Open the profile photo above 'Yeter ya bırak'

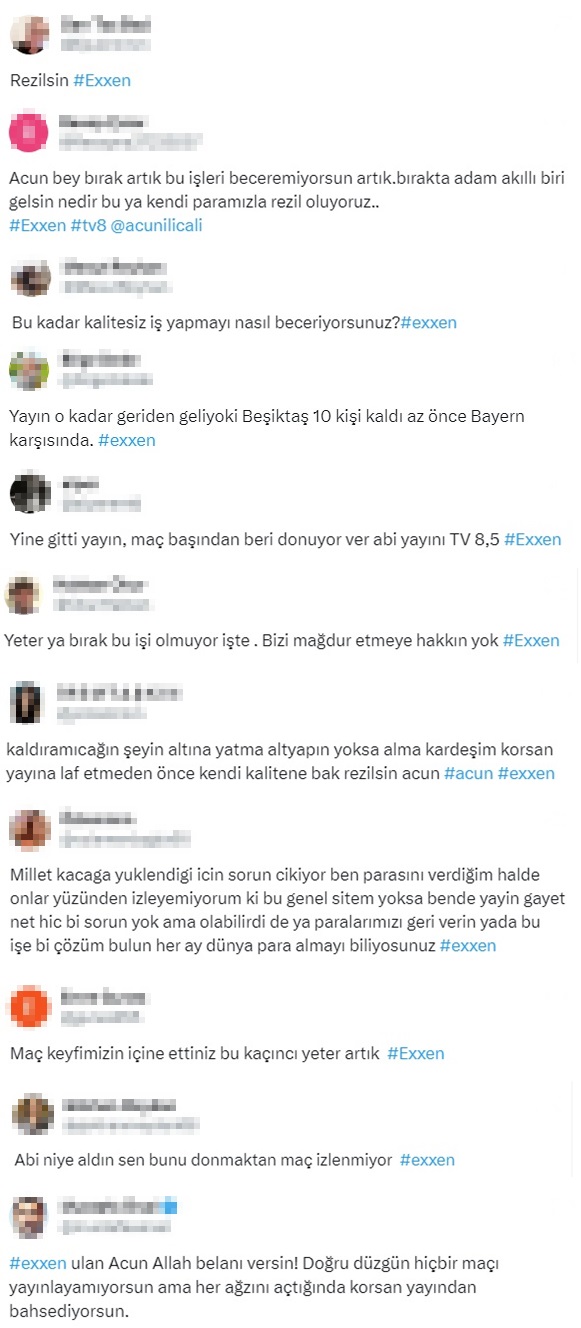[23, 595]
